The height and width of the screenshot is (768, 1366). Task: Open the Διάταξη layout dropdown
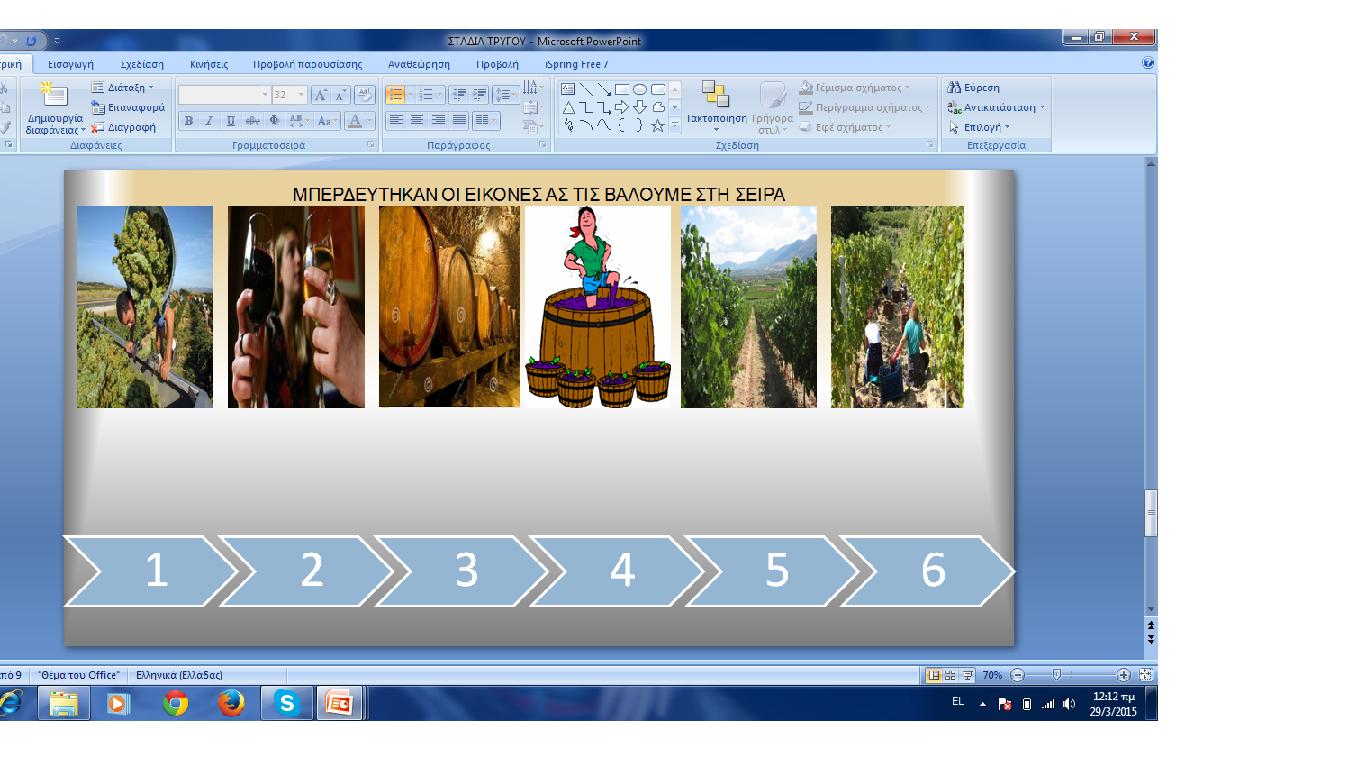click(x=124, y=88)
